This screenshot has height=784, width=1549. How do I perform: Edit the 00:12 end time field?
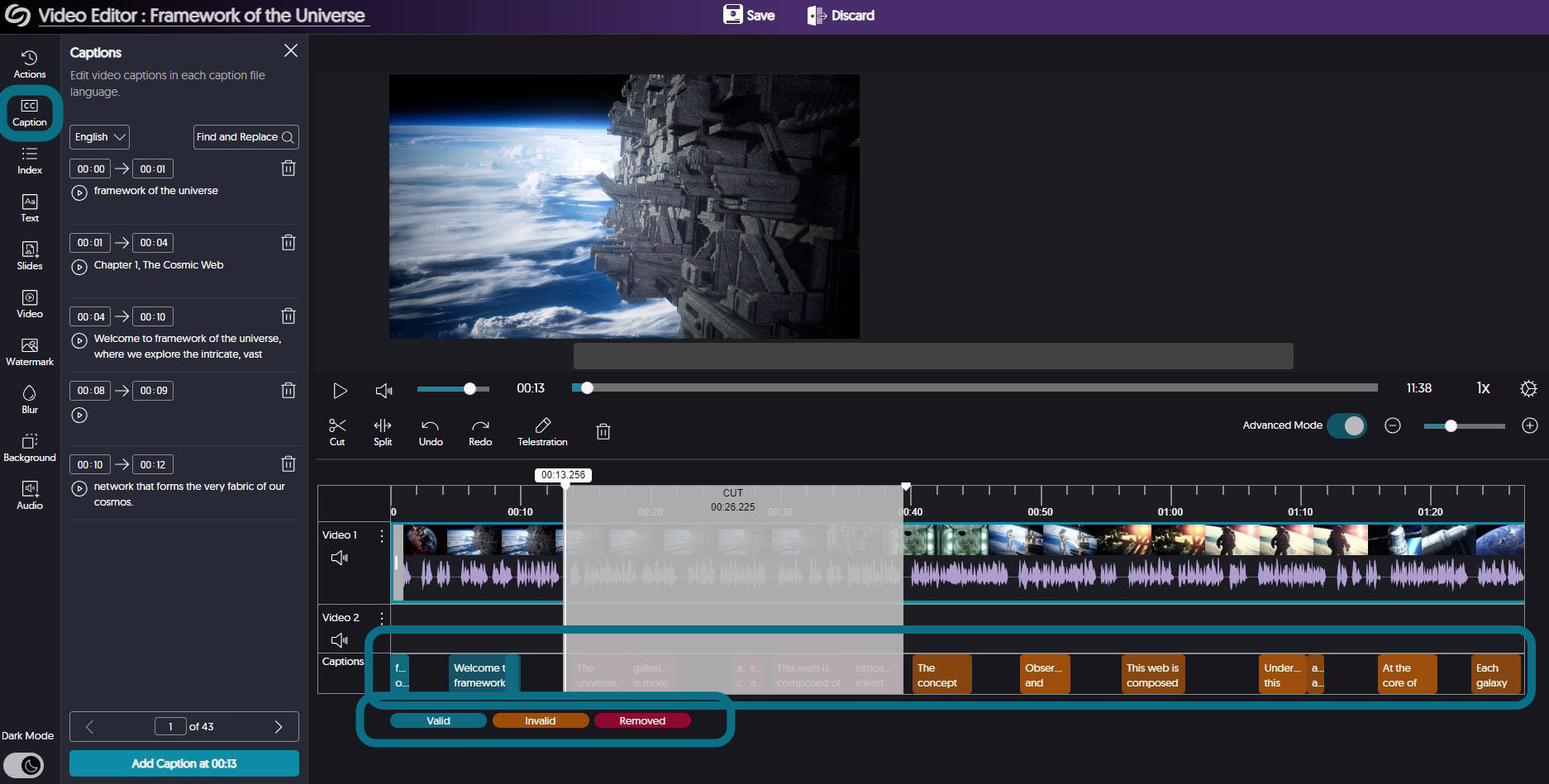(153, 465)
